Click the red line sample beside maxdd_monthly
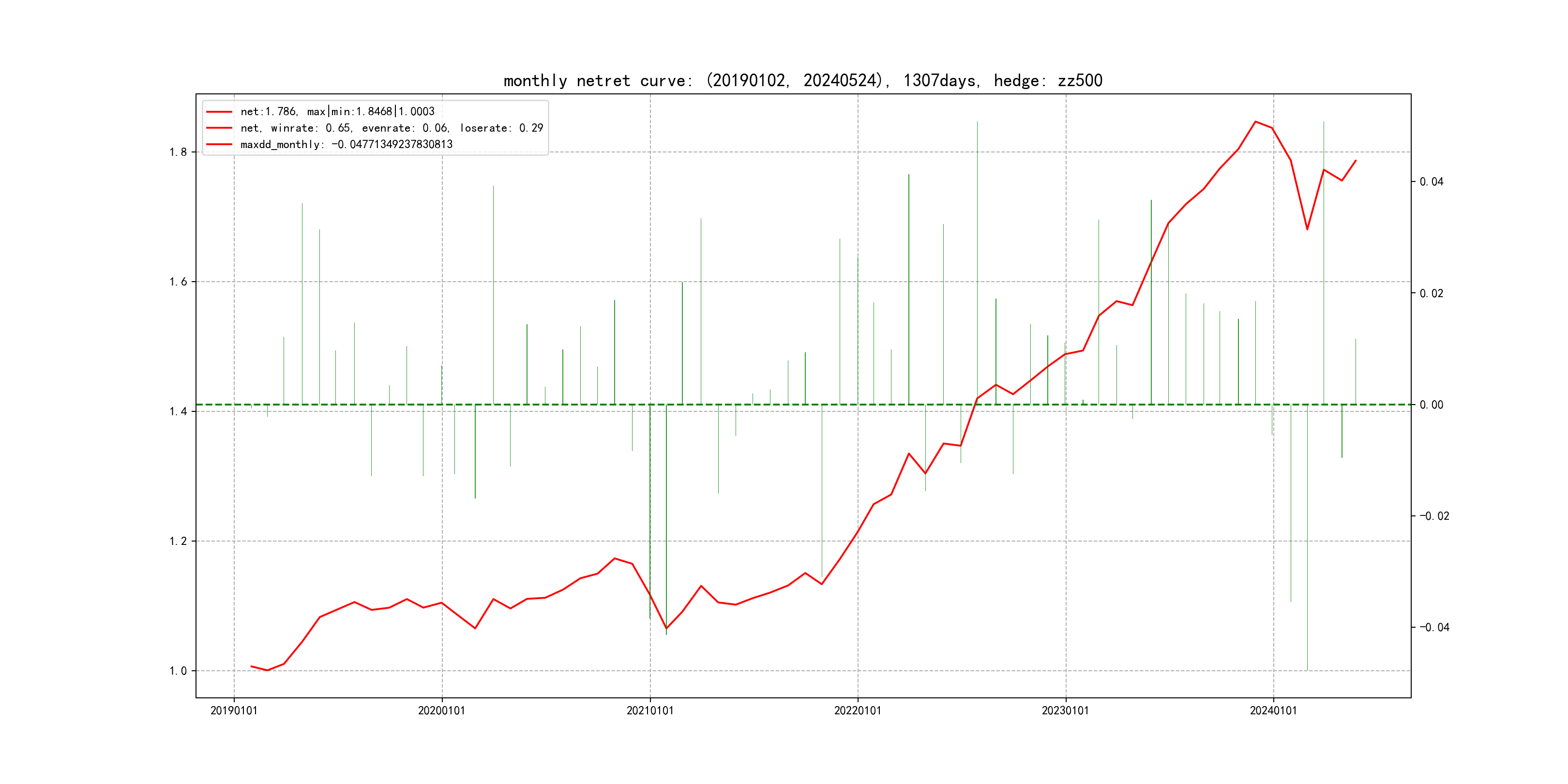1568x784 pixels. point(219,144)
